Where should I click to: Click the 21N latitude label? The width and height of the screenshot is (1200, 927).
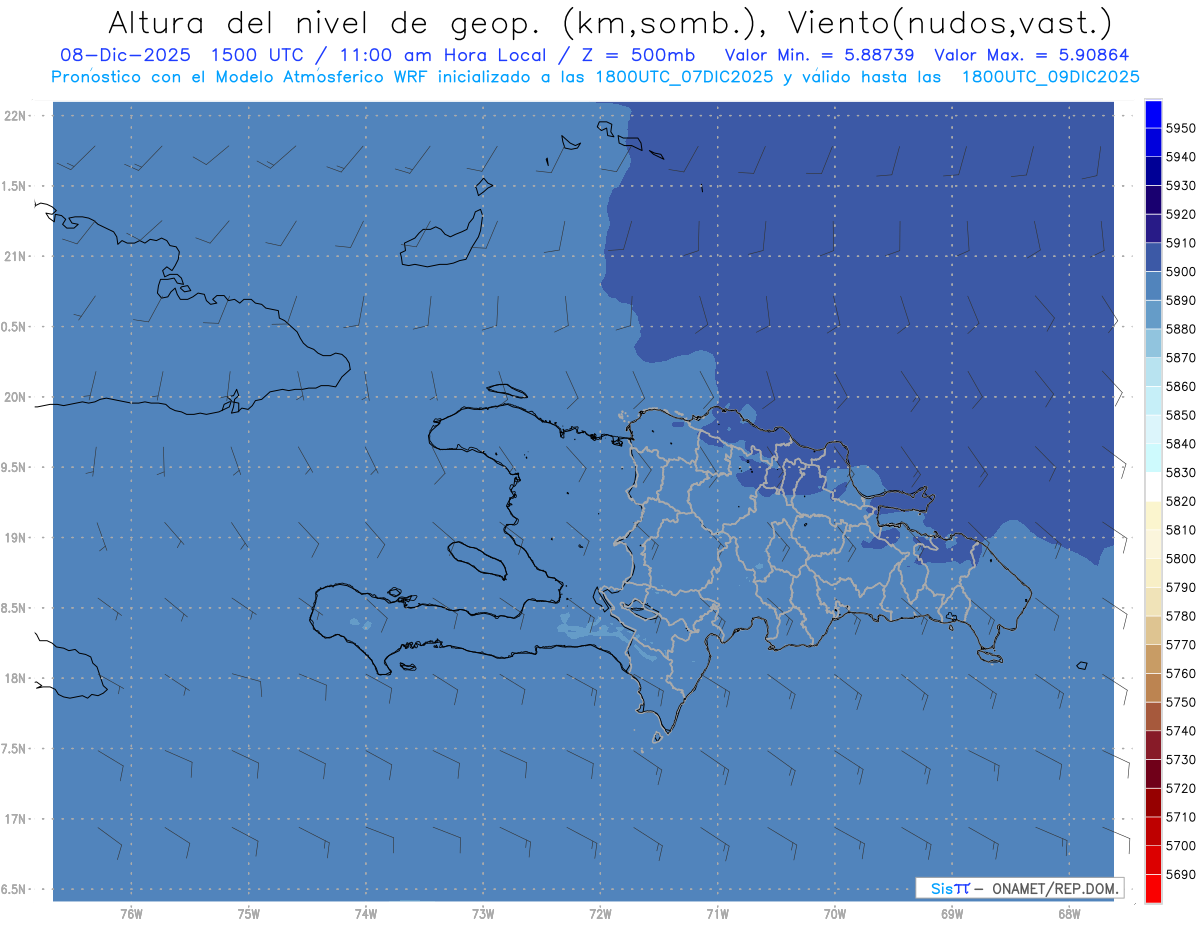[x=16, y=257]
